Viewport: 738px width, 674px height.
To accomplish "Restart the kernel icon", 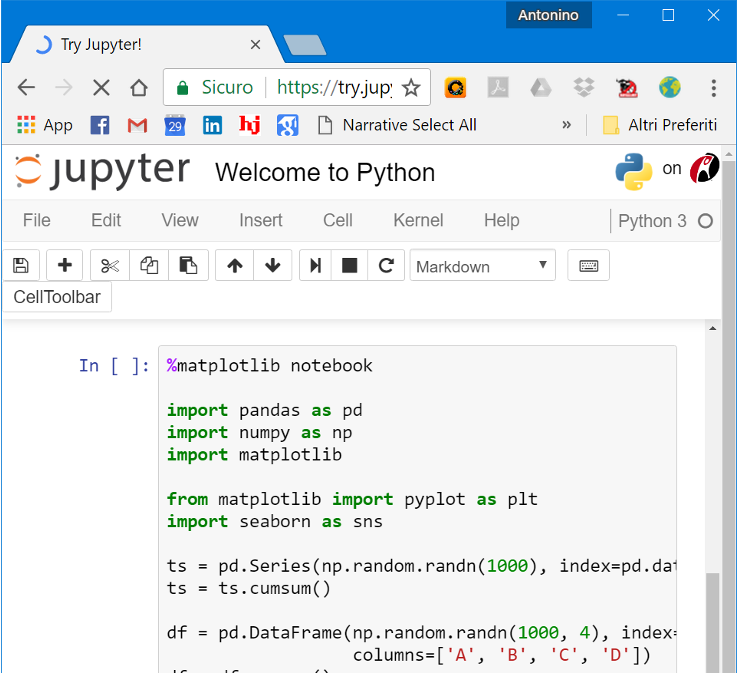I will 385,265.
